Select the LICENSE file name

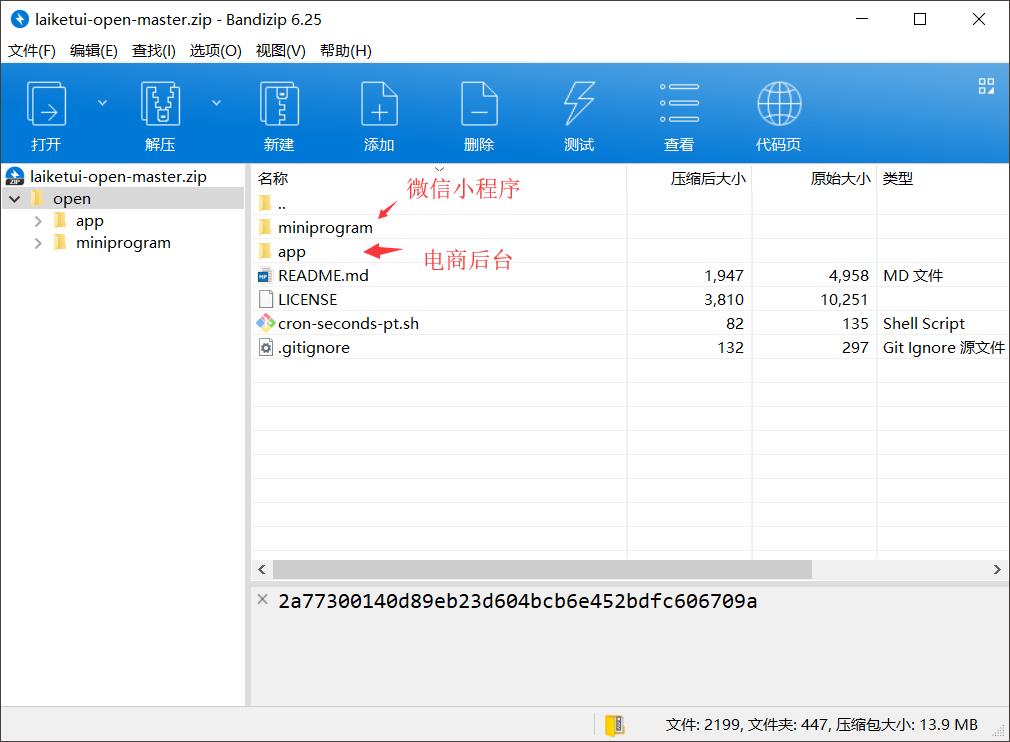point(307,300)
